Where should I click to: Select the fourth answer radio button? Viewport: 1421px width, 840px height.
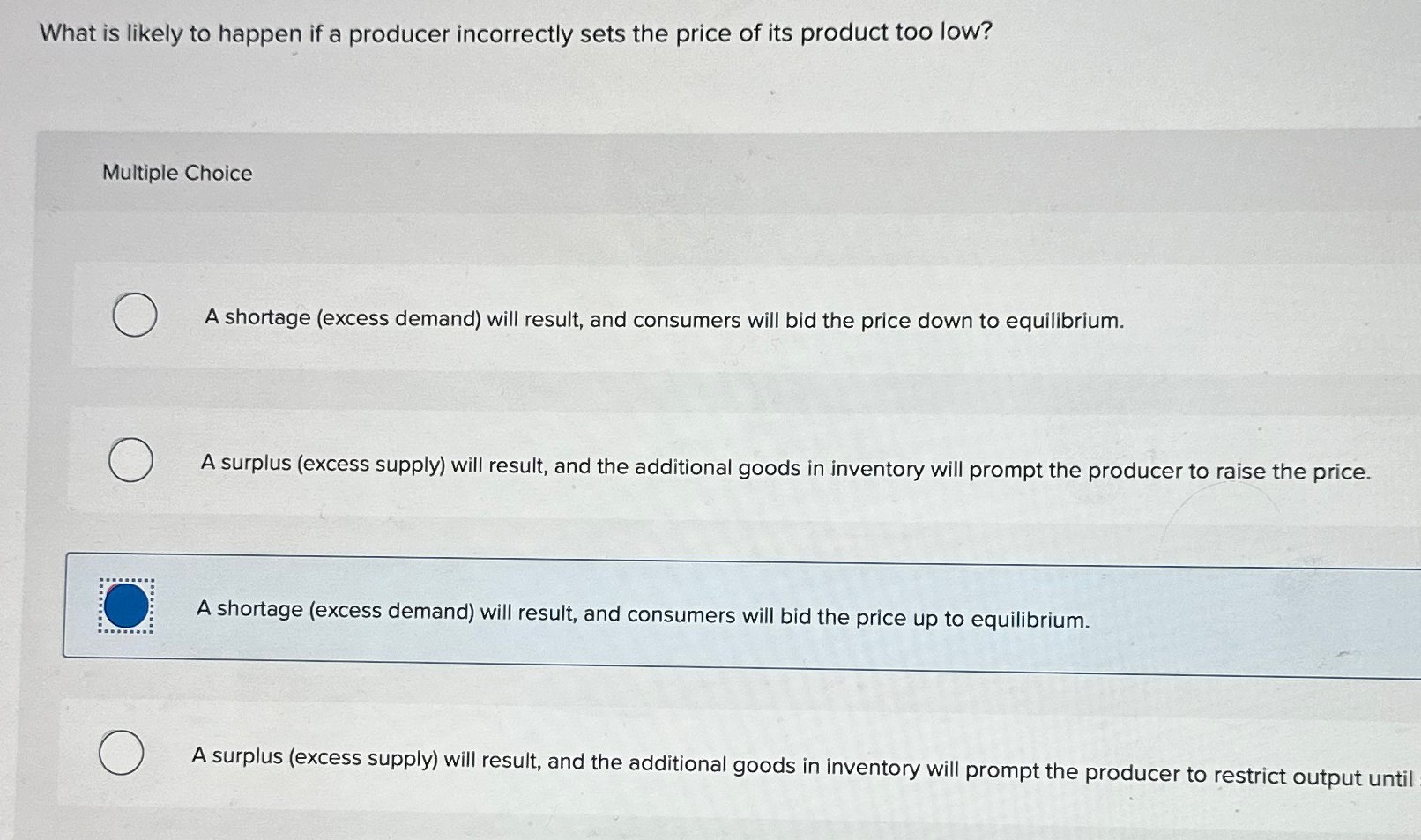pyautogui.click(x=123, y=752)
